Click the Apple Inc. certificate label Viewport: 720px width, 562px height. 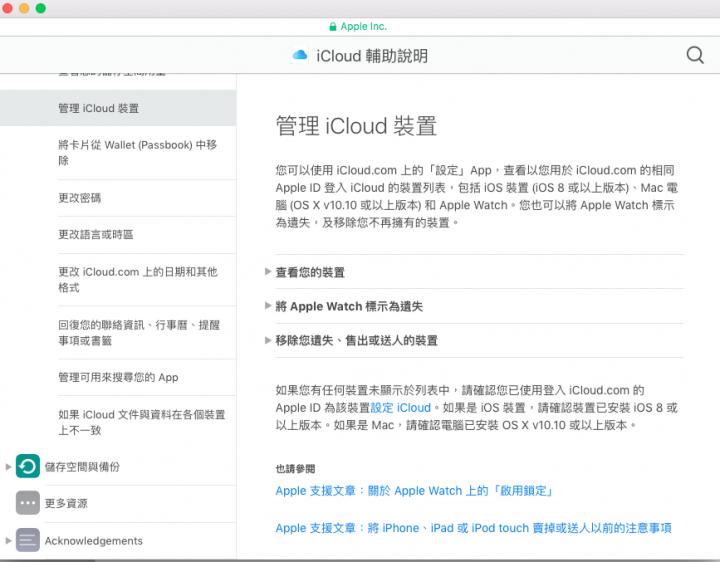(364, 27)
